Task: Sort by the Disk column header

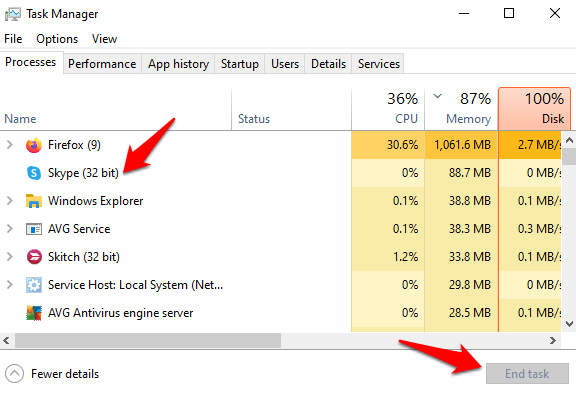Action: [x=534, y=109]
